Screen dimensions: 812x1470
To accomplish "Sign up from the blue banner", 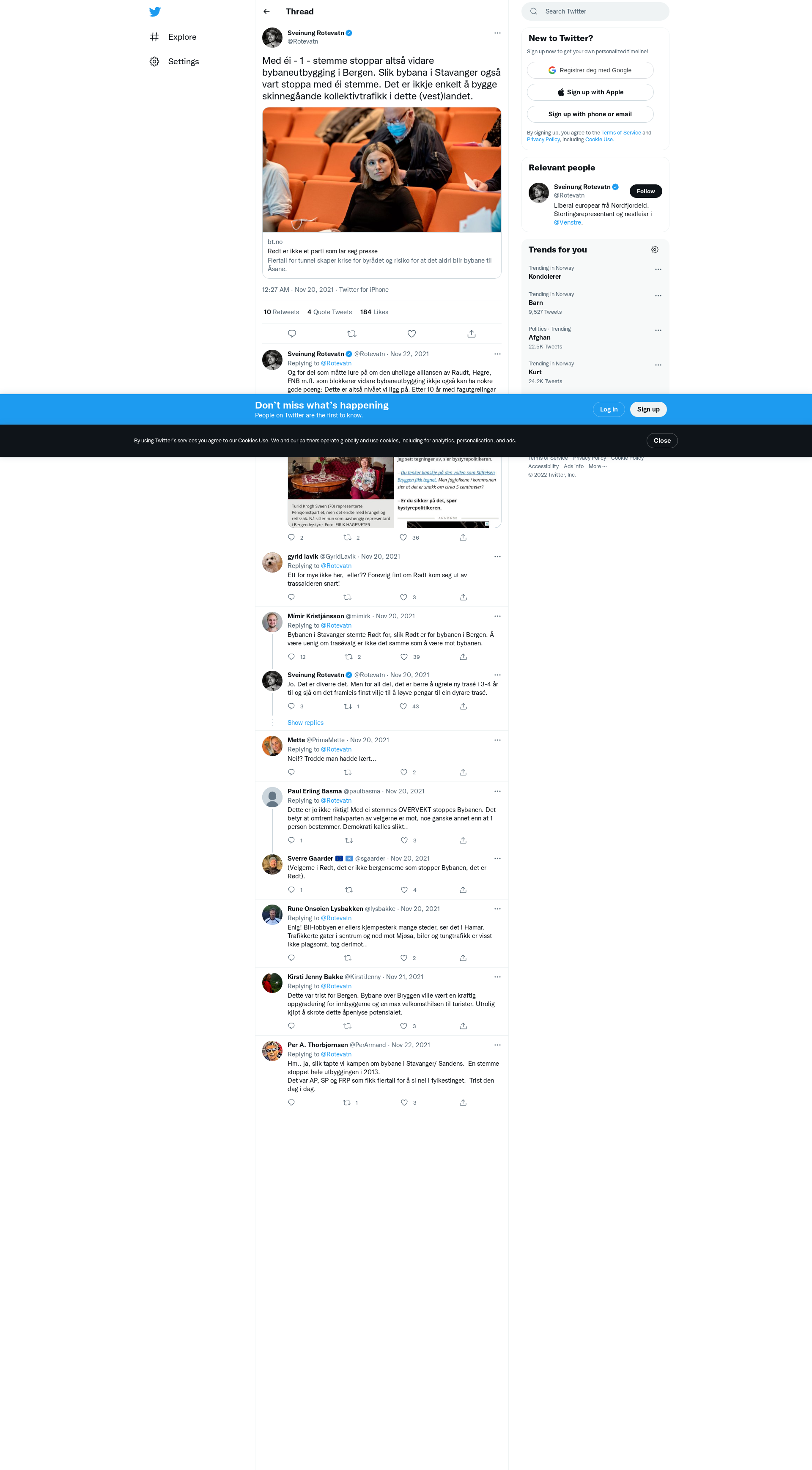I will pyautogui.click(x=647, y=409).
